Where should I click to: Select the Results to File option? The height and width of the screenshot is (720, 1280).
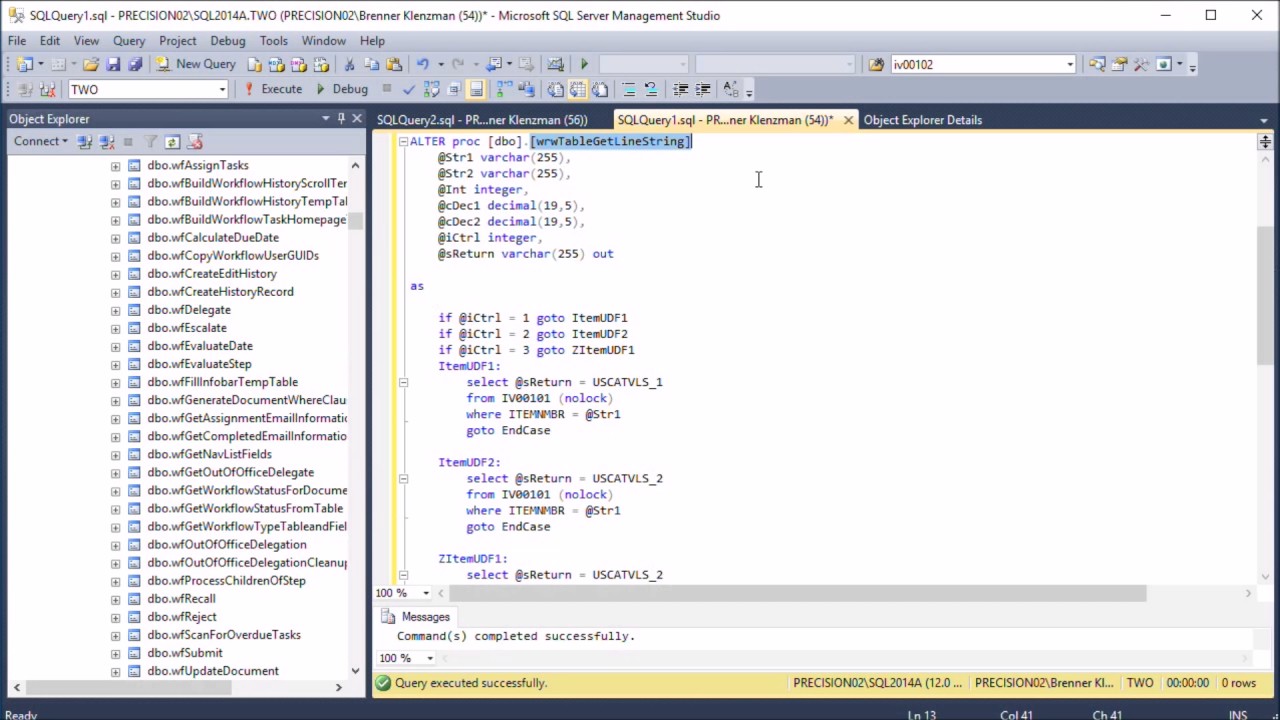(600, 89)
